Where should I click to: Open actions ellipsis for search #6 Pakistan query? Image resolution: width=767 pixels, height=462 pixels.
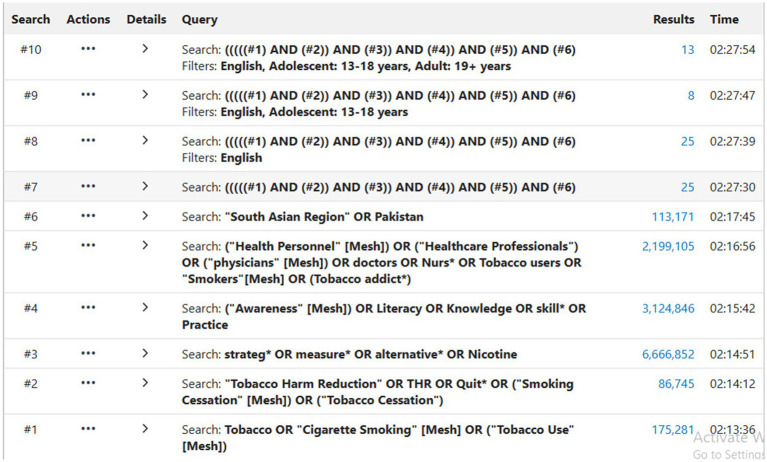88,216
